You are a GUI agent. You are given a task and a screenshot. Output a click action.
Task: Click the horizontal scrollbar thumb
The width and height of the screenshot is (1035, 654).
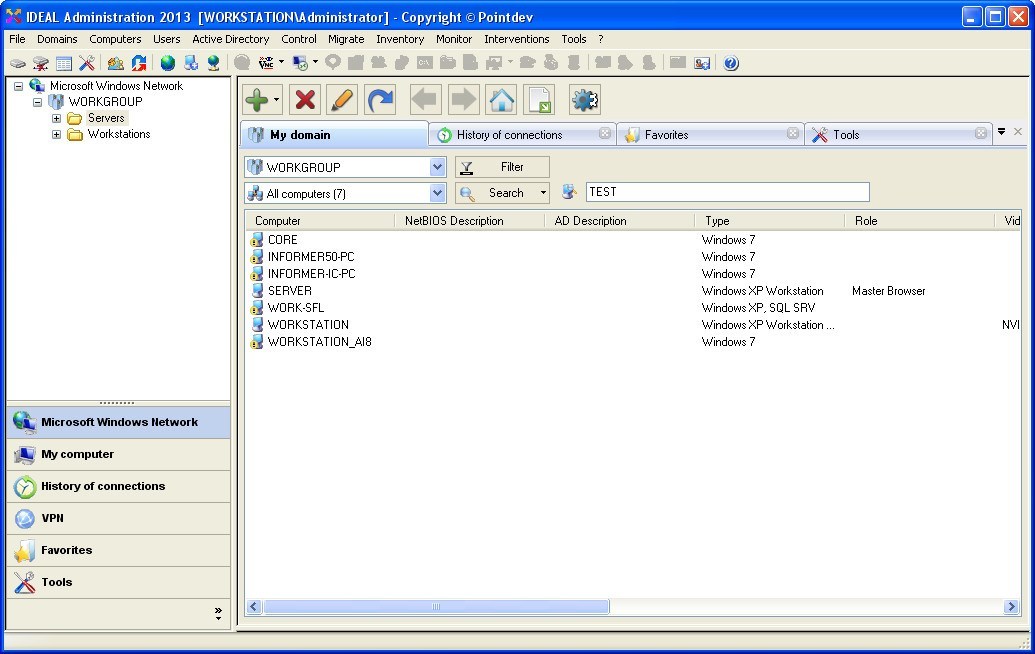pos(436,606)
